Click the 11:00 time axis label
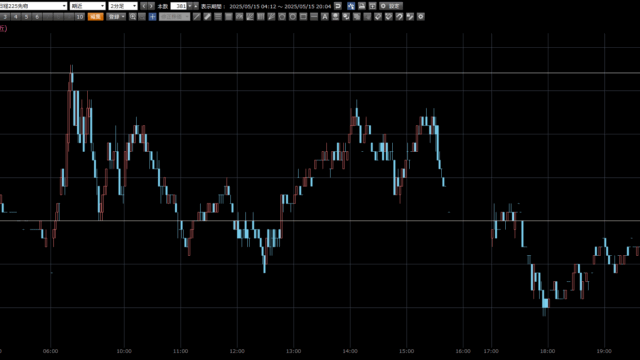This screenshot has height=360, width=640. 180,351
